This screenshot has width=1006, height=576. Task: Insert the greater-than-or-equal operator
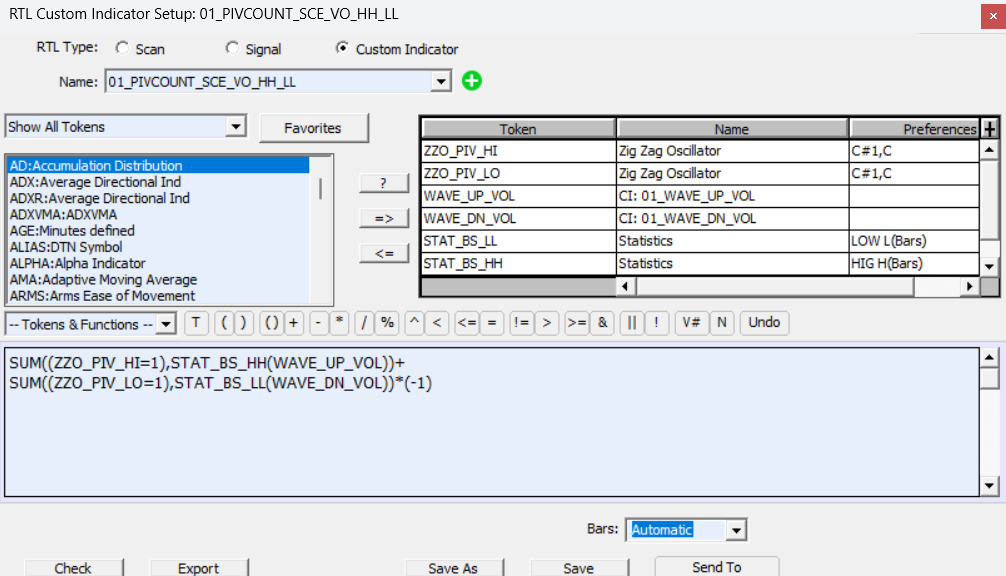[576, 323]
